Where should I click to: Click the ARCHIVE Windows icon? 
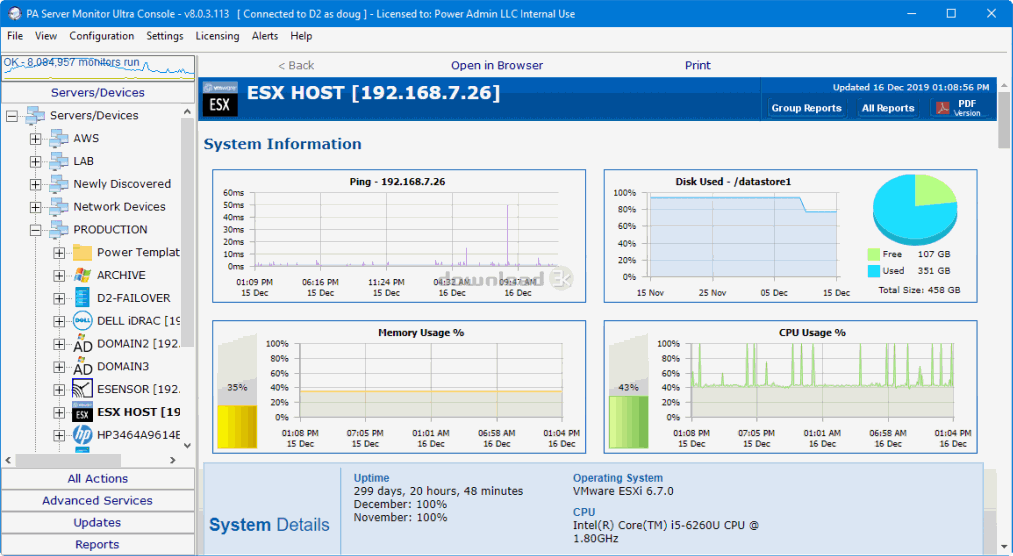click(83, 275)
